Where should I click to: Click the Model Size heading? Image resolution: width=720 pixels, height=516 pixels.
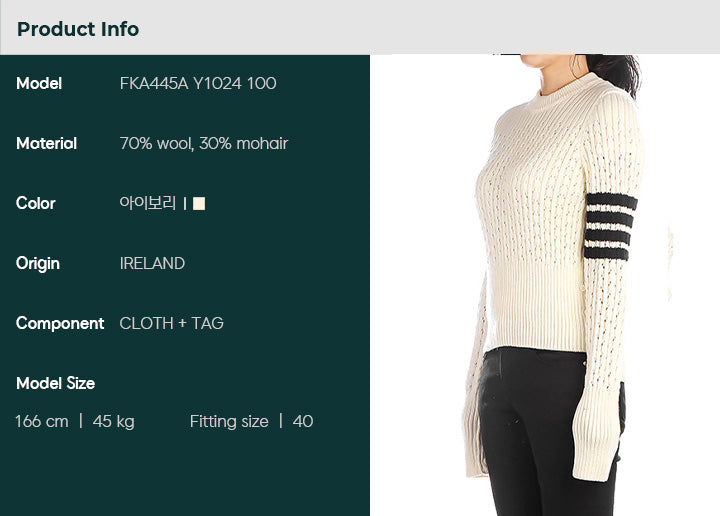(56, 383)
